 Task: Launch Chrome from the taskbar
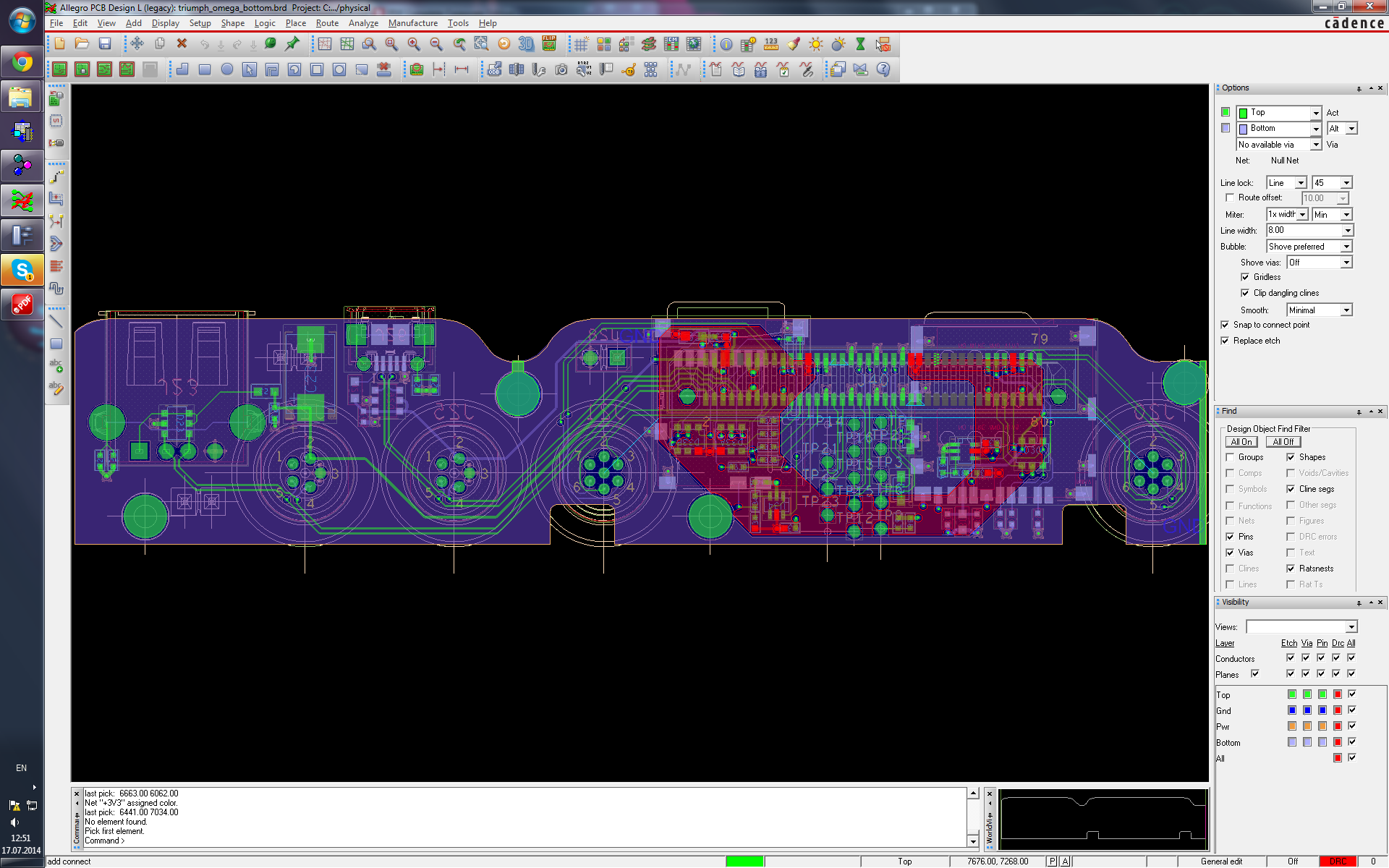pyautogui.click(x=22, y=63)
